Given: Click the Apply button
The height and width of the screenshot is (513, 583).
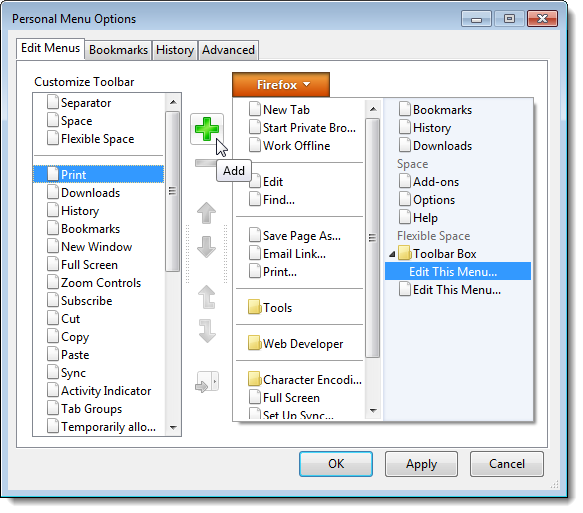Looking at the screenshot, I should click(421, 464).
